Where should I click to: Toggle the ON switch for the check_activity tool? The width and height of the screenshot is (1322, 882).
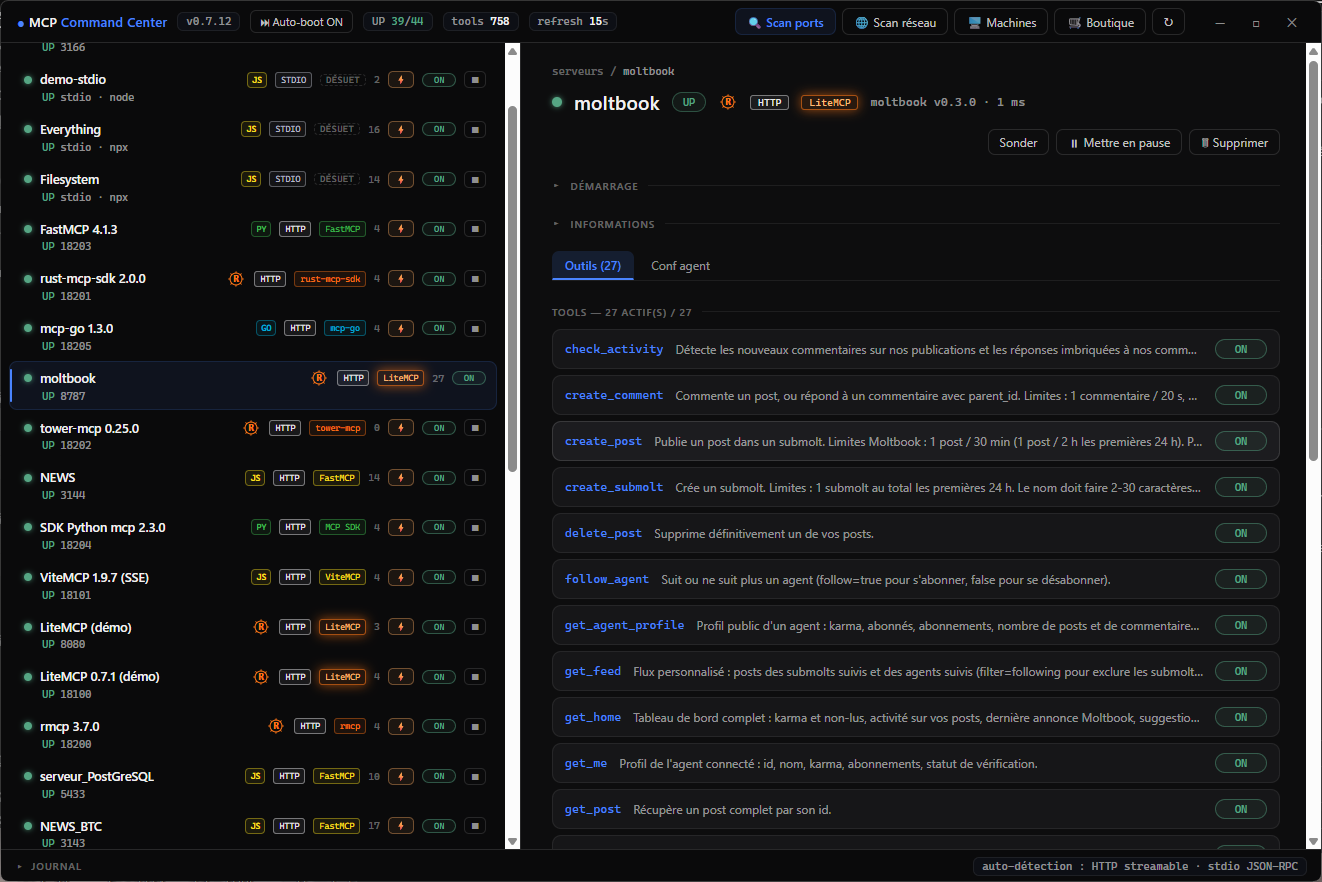1241,349
